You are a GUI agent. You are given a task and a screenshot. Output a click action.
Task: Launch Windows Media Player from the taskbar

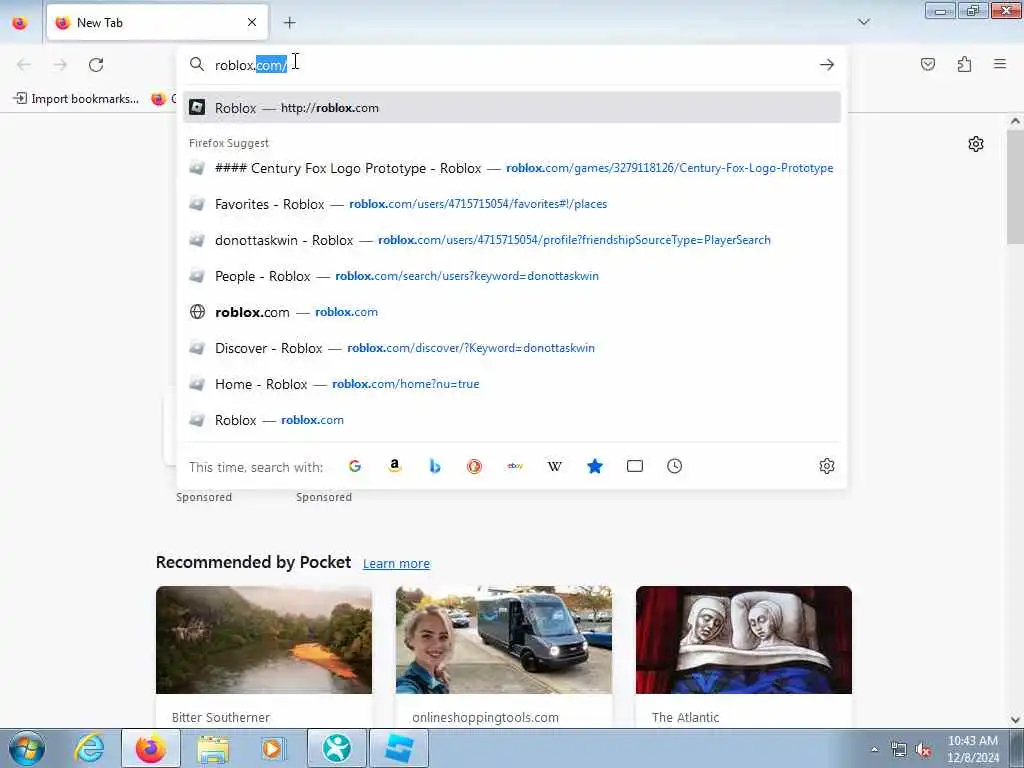click(272, 748)
